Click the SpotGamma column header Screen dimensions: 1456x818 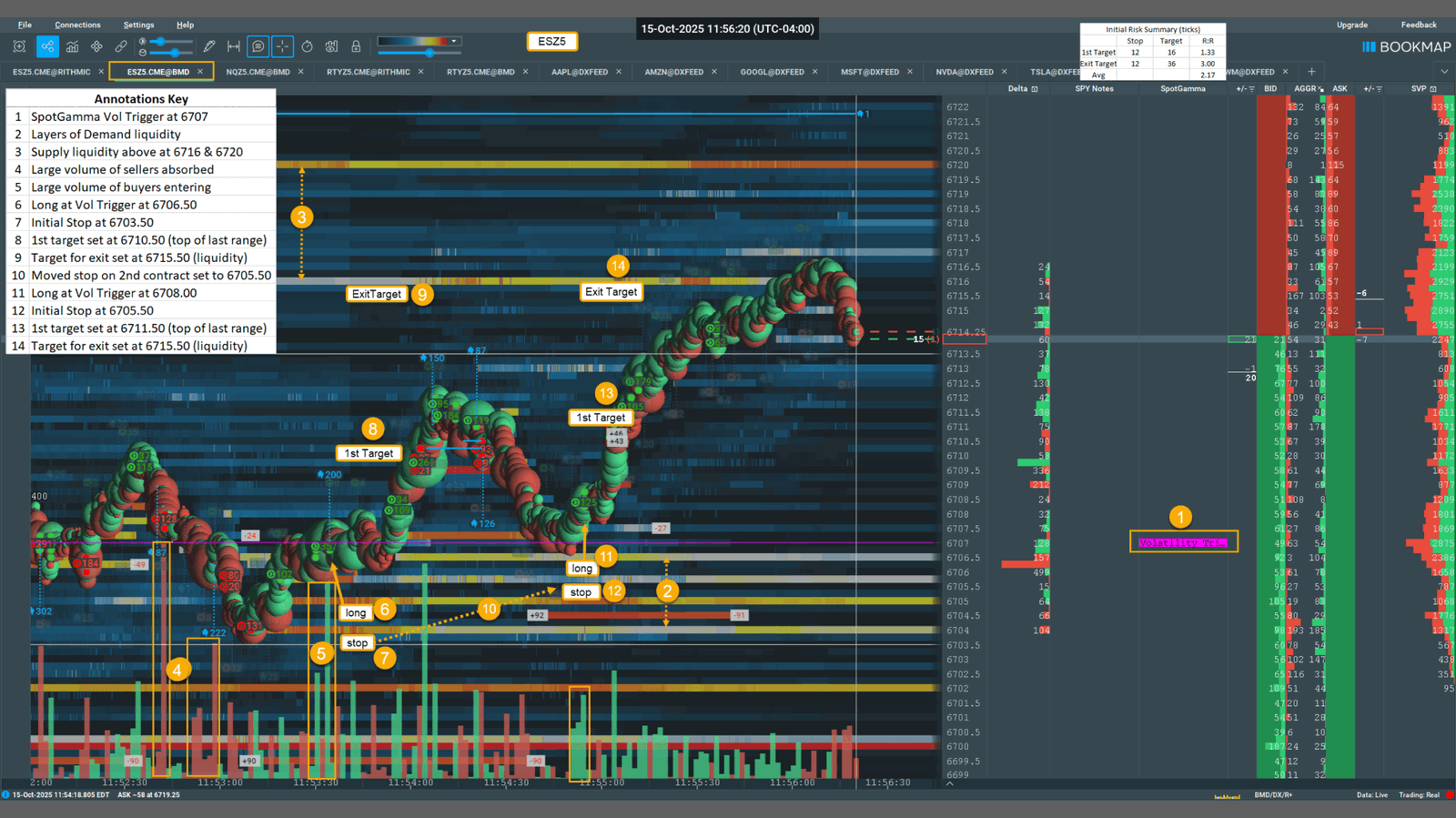[x=1183, y=89]
